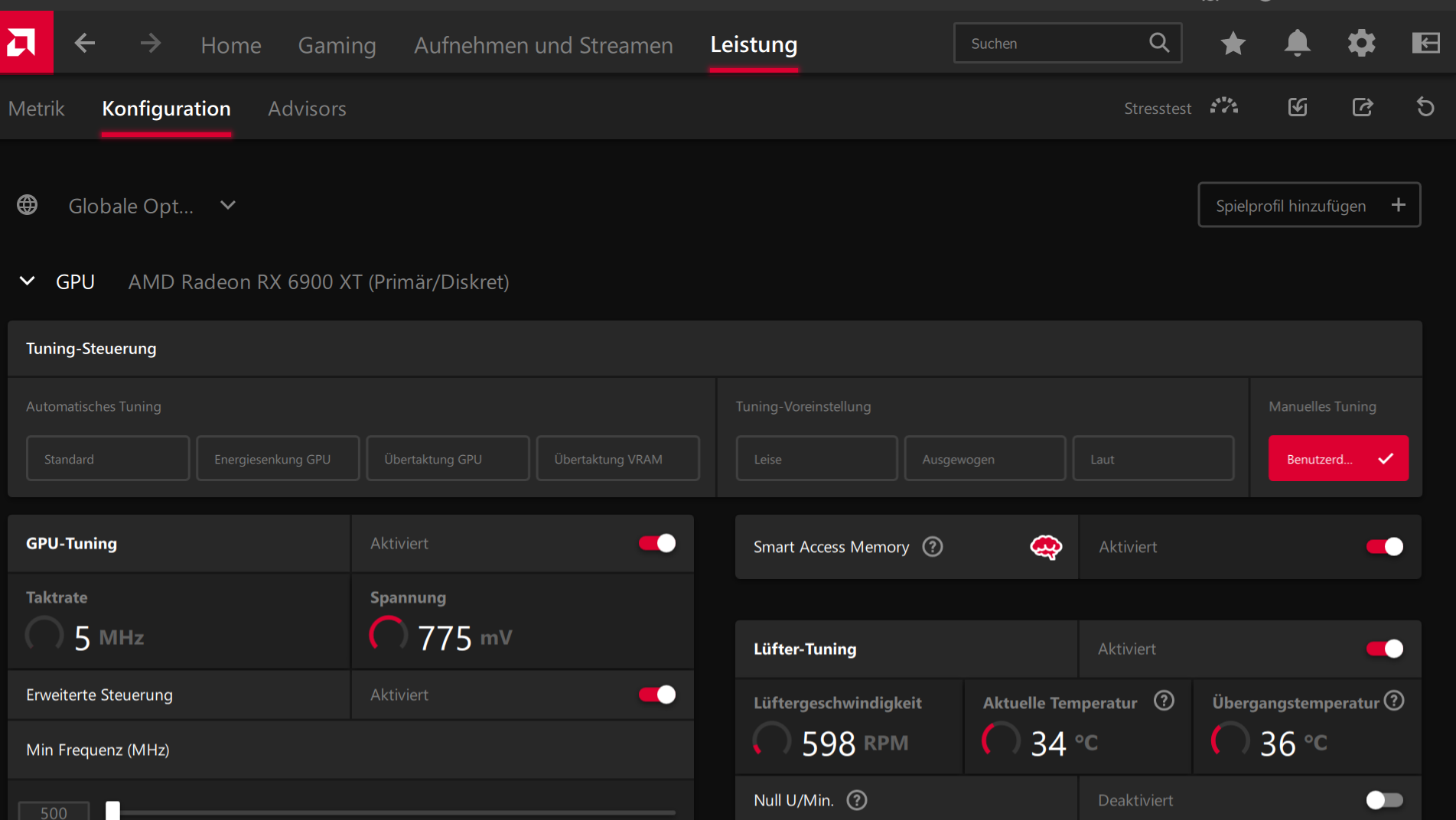Collapse the GPU section chevron

coord(27,281)
